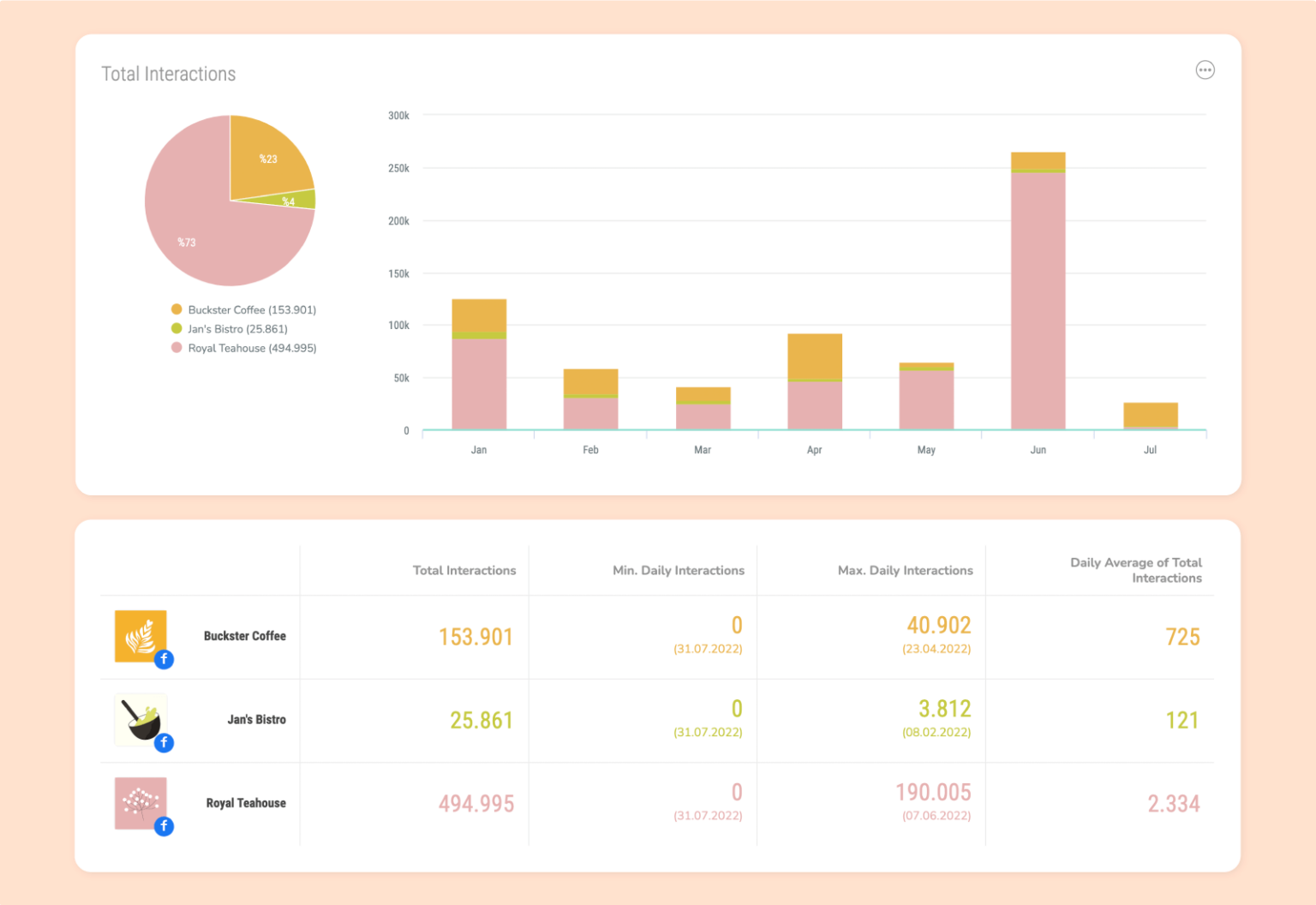Click the Buckster Coffee profile icon
1316x905 pixels.
(x=141, y=636)
